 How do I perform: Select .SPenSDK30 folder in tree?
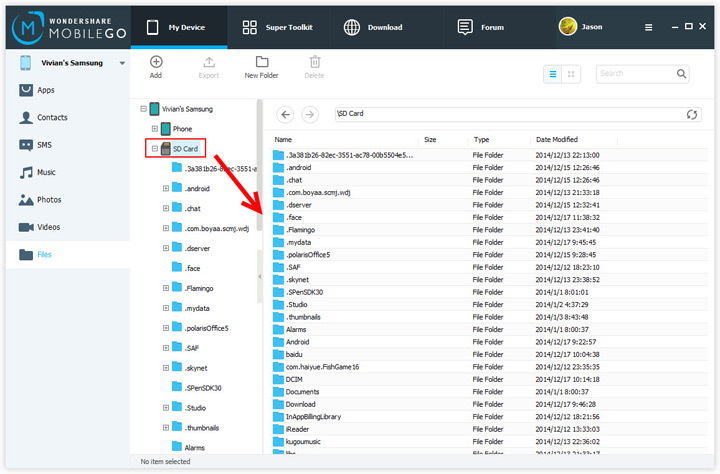197,388
